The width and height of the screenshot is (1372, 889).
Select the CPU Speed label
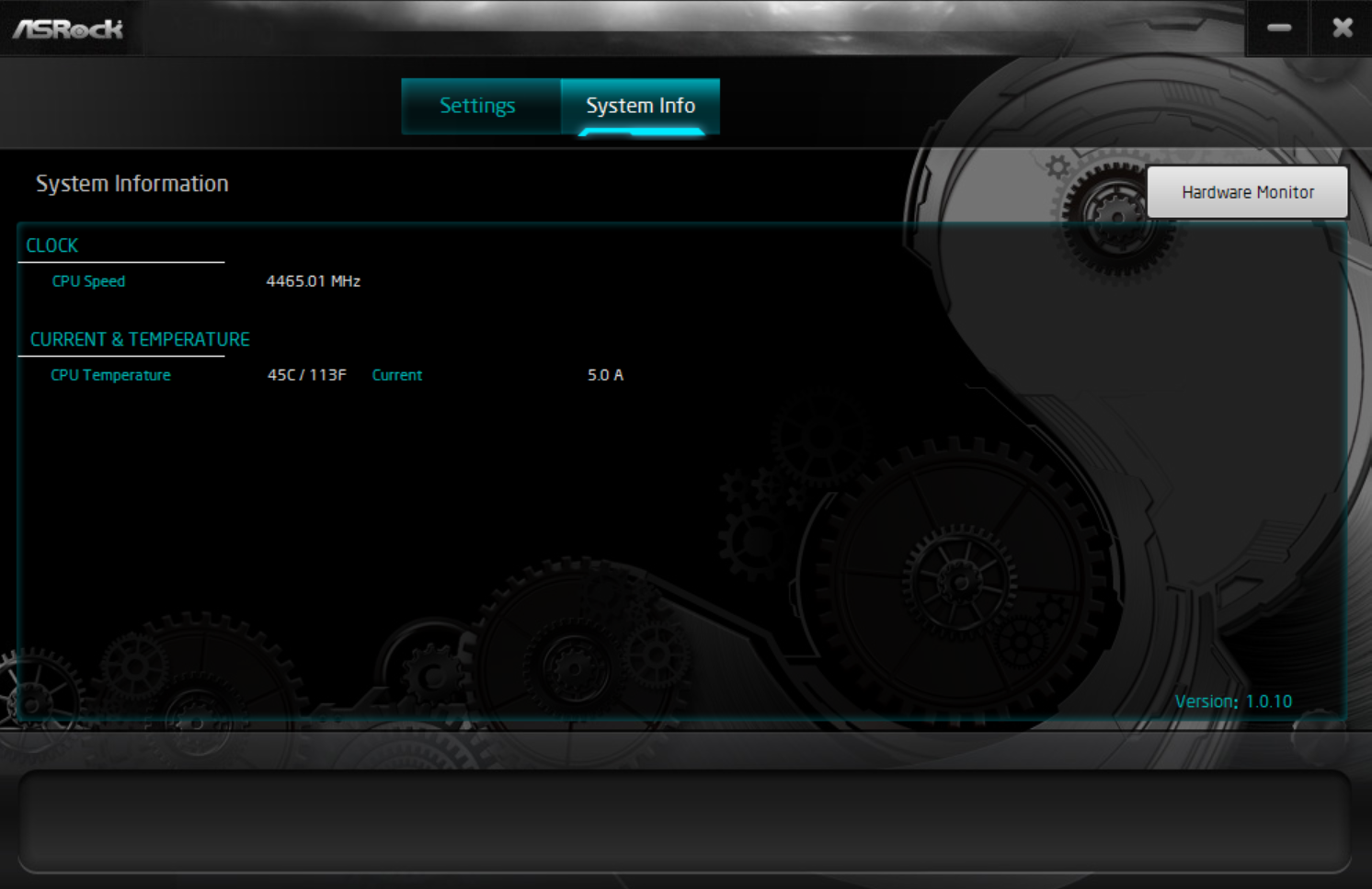88,281
